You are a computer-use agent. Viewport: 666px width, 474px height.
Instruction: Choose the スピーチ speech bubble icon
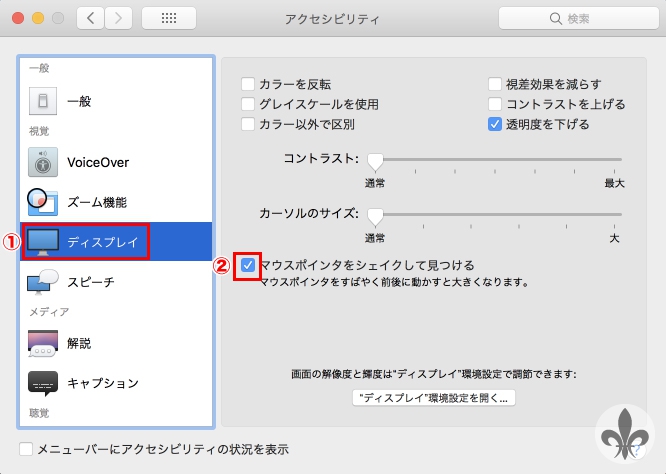(43, 282)
